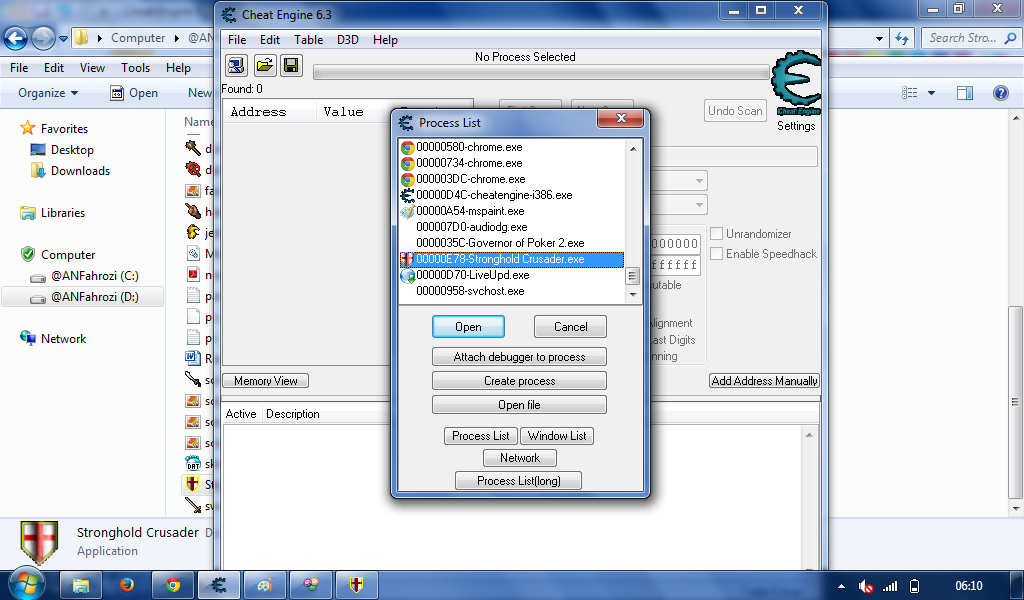Click the Cheat Engine logo above Settings
This screenshot has height=600, width=1024.
tap(795, 84)
